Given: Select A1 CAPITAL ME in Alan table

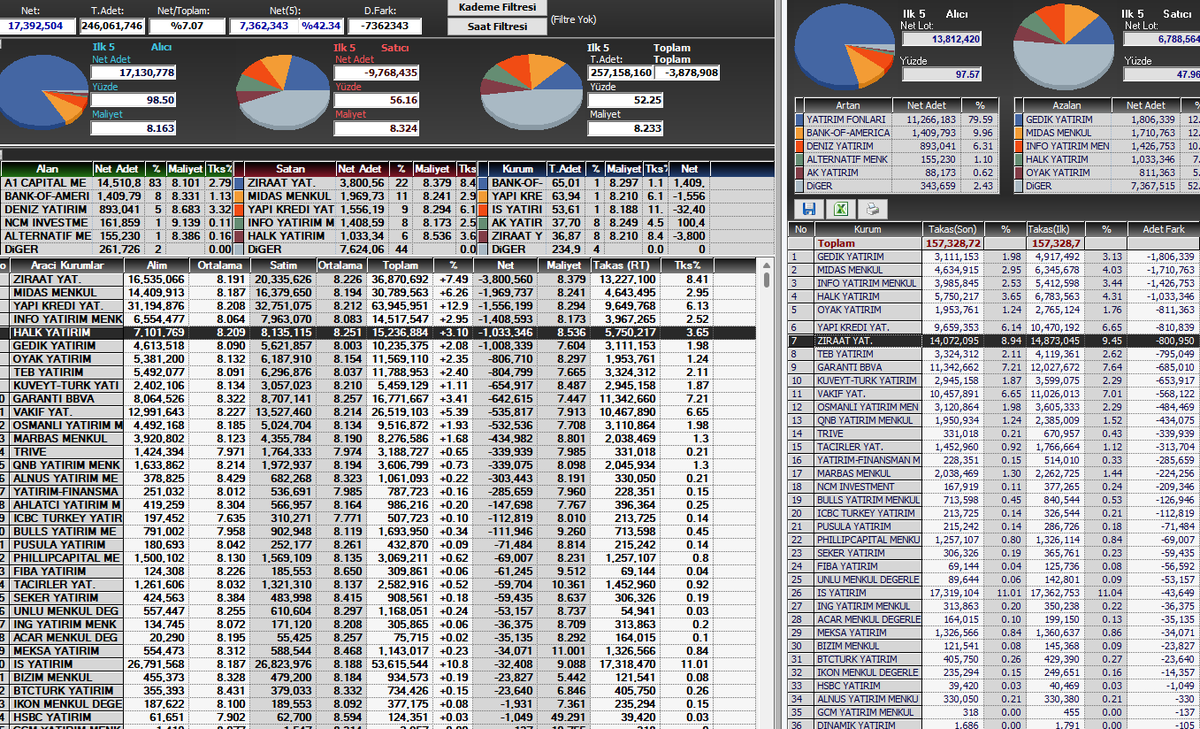Looking at the screenshot, I should coord(117,183).
